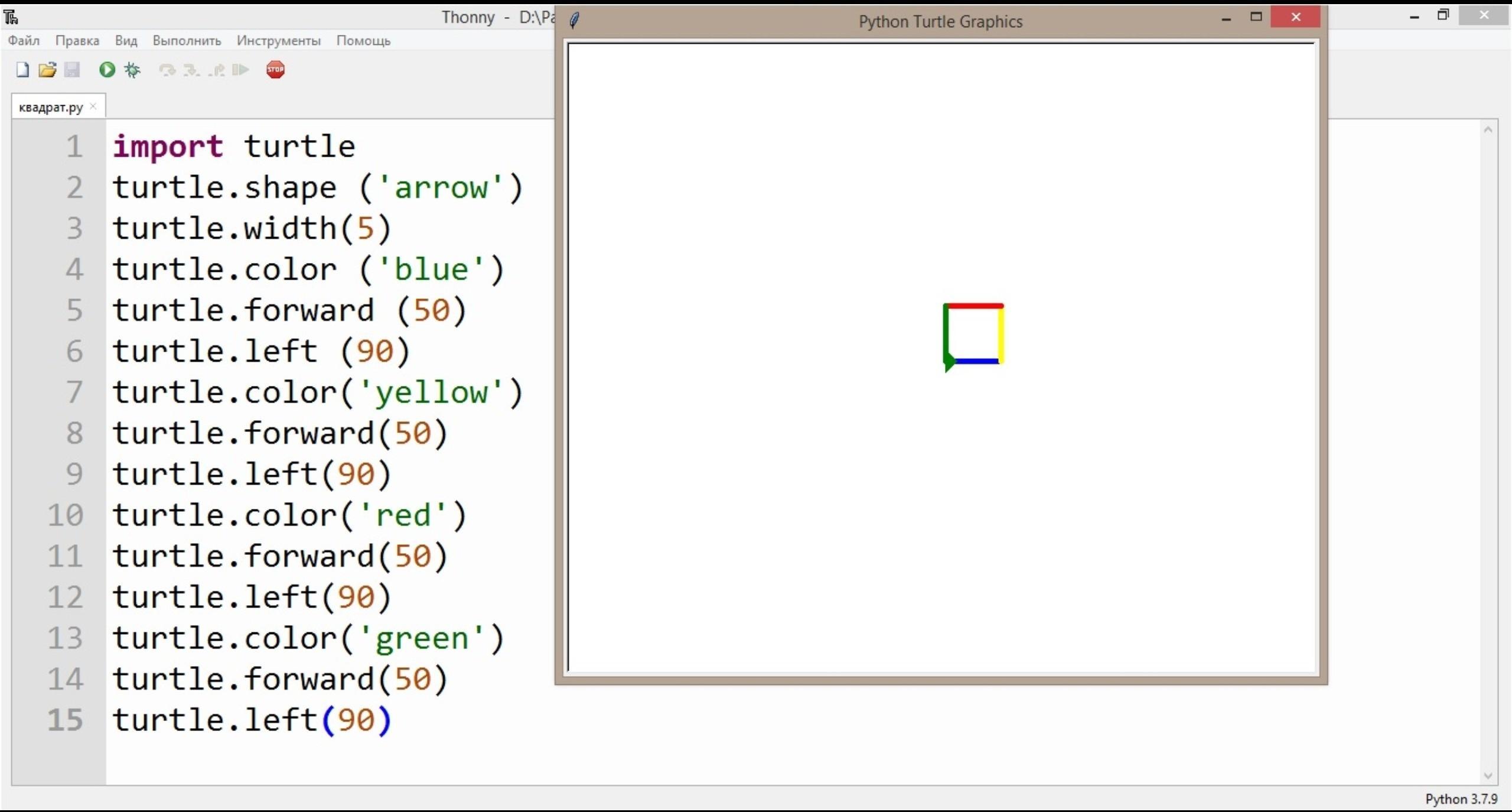This screenshot has height=812, width=1512.
Task: Expand the Выполнить menu
Action: click(187, 41)
